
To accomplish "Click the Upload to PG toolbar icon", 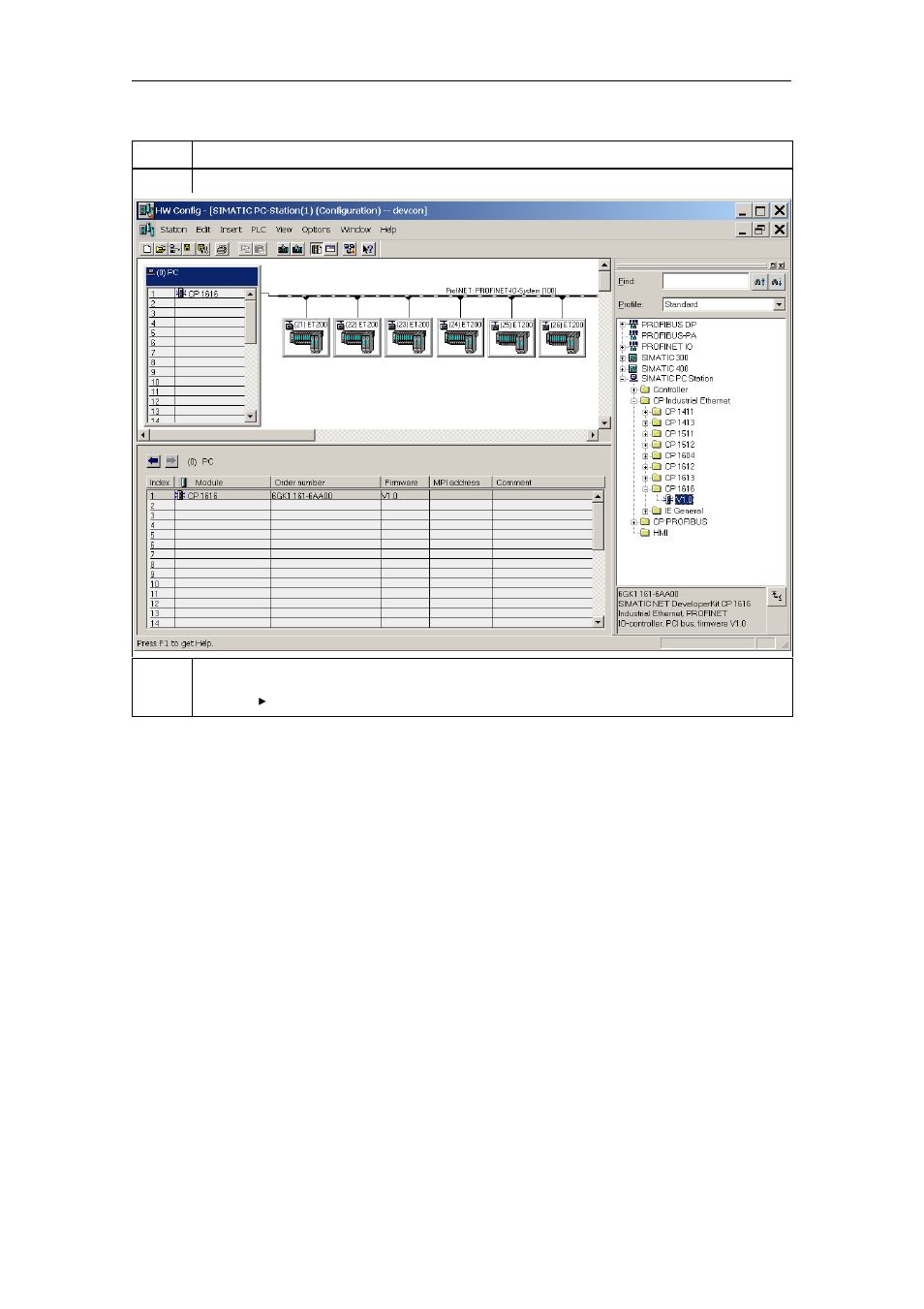I will (297, 249).
